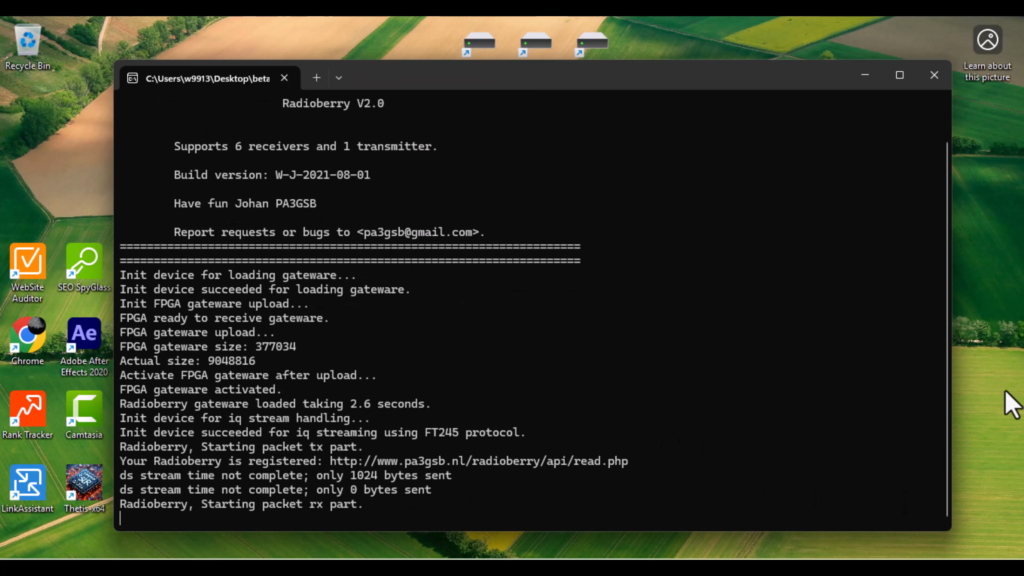
Task: Open the leftmost drive shortcut above the terminal
Action: [478, 40]
